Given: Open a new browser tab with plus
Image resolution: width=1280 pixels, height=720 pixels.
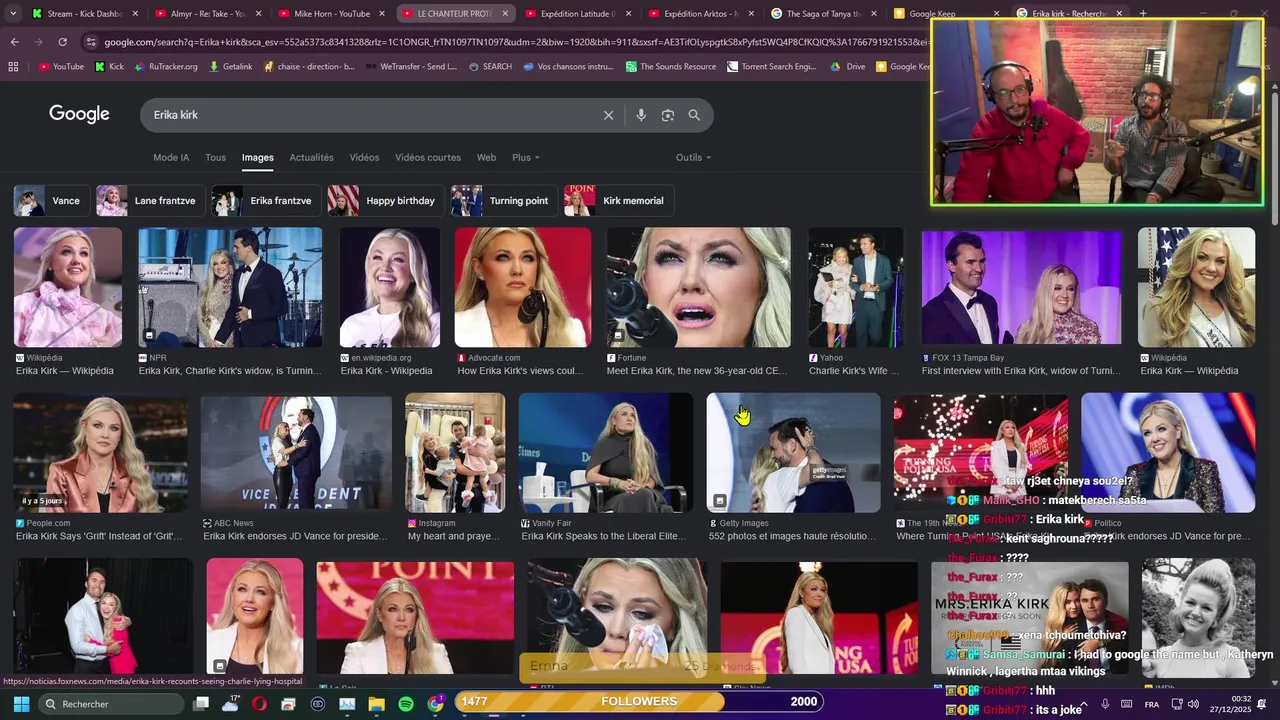Looking at the screenshot, I should tap(1143, 14).
